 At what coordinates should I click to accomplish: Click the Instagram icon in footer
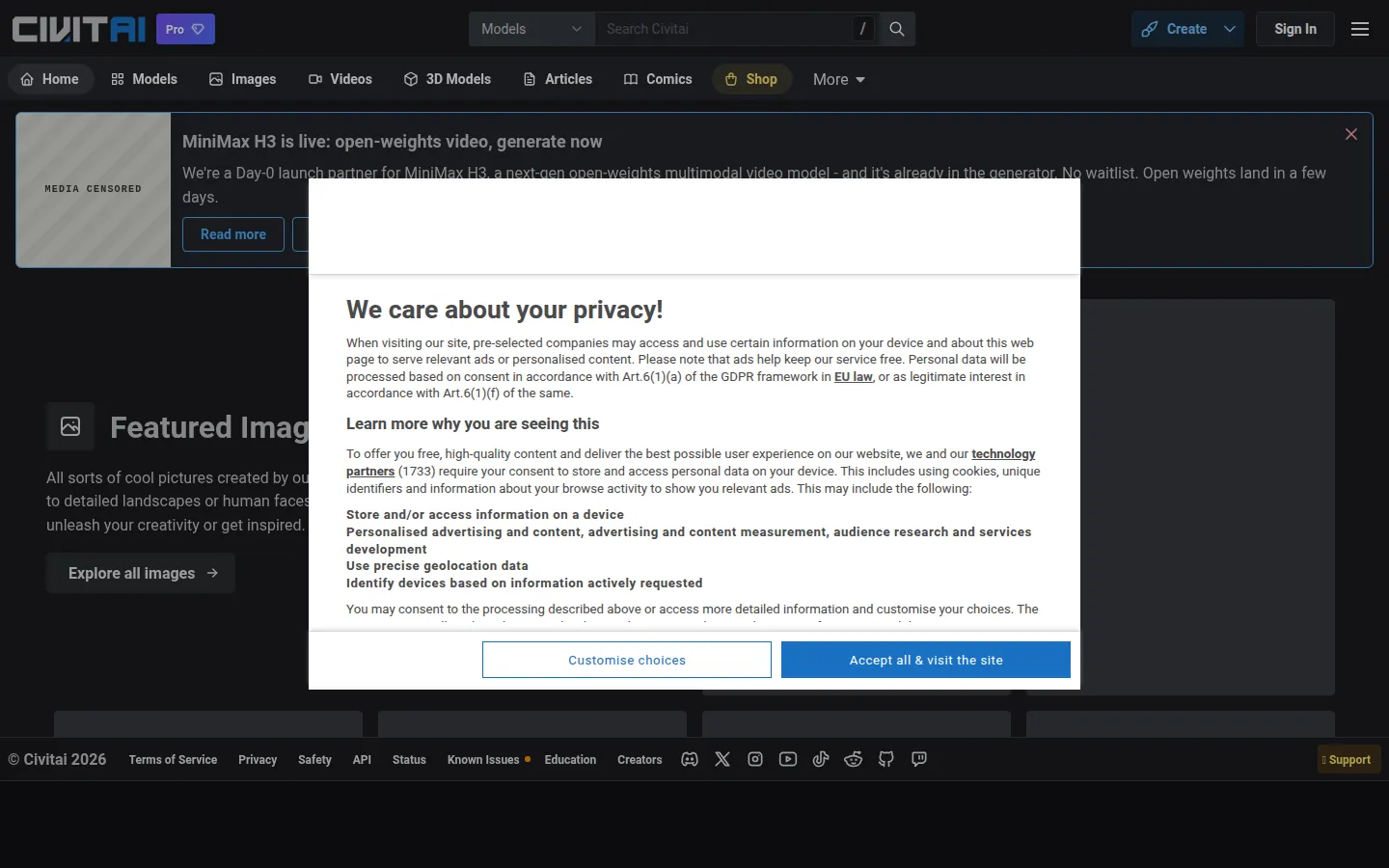pos(755,760)
